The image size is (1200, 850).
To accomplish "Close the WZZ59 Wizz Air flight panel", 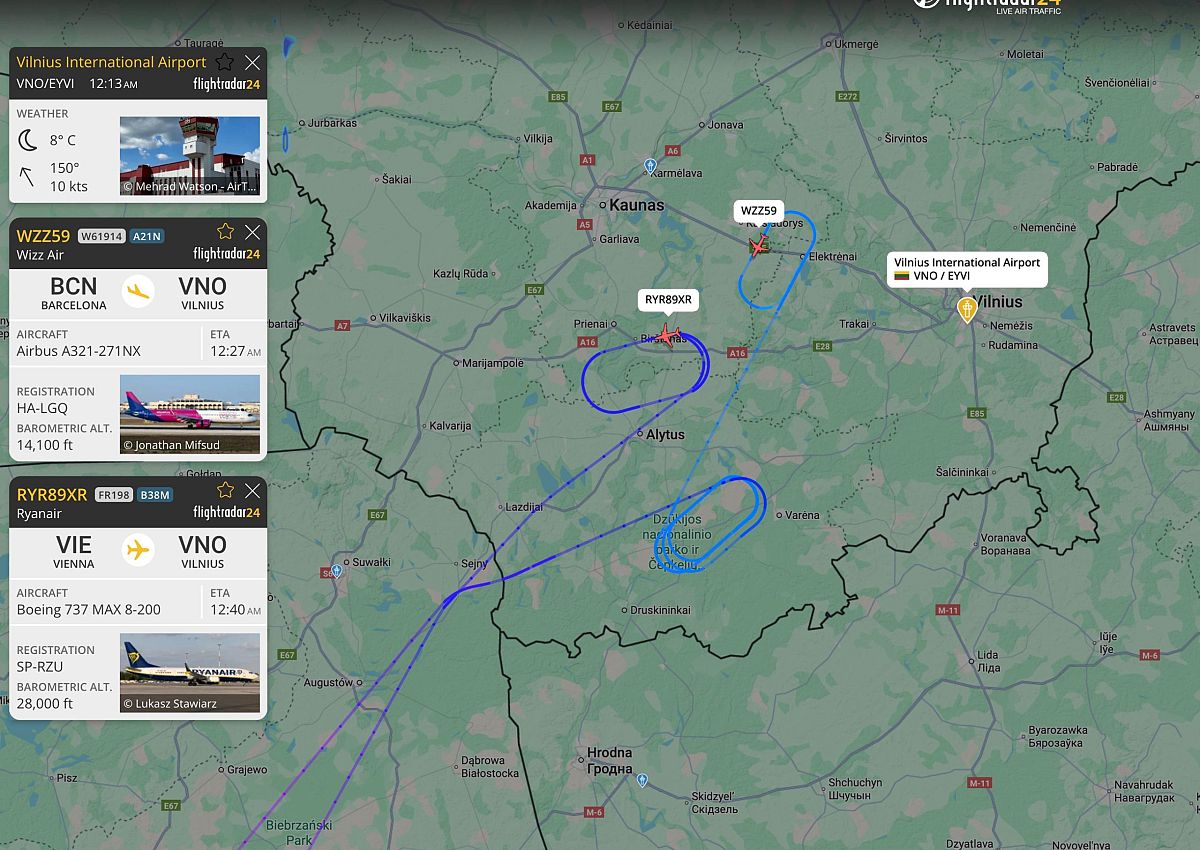I will 252,232.
